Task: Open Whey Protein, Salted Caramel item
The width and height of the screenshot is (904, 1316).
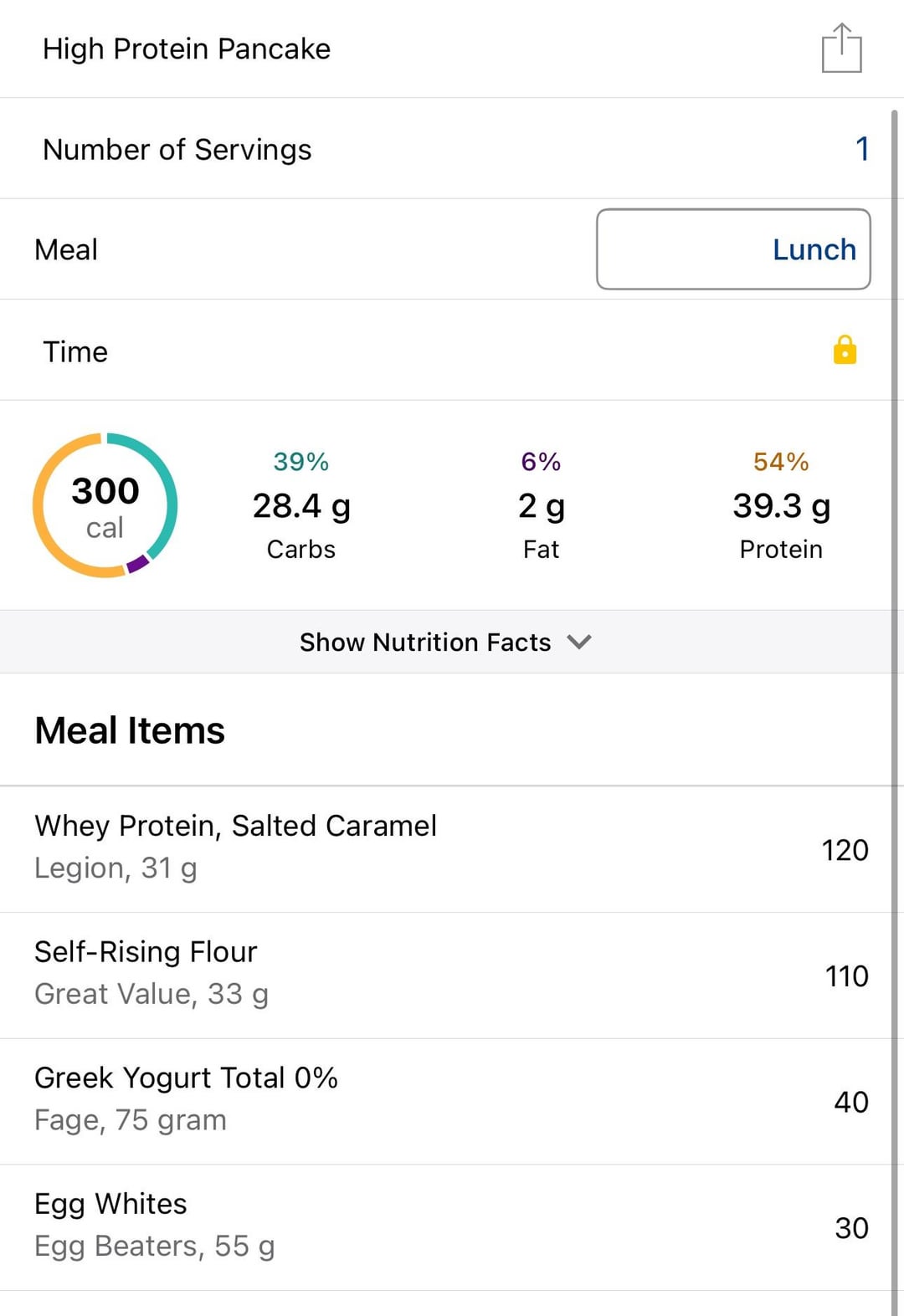Action: 445,849
